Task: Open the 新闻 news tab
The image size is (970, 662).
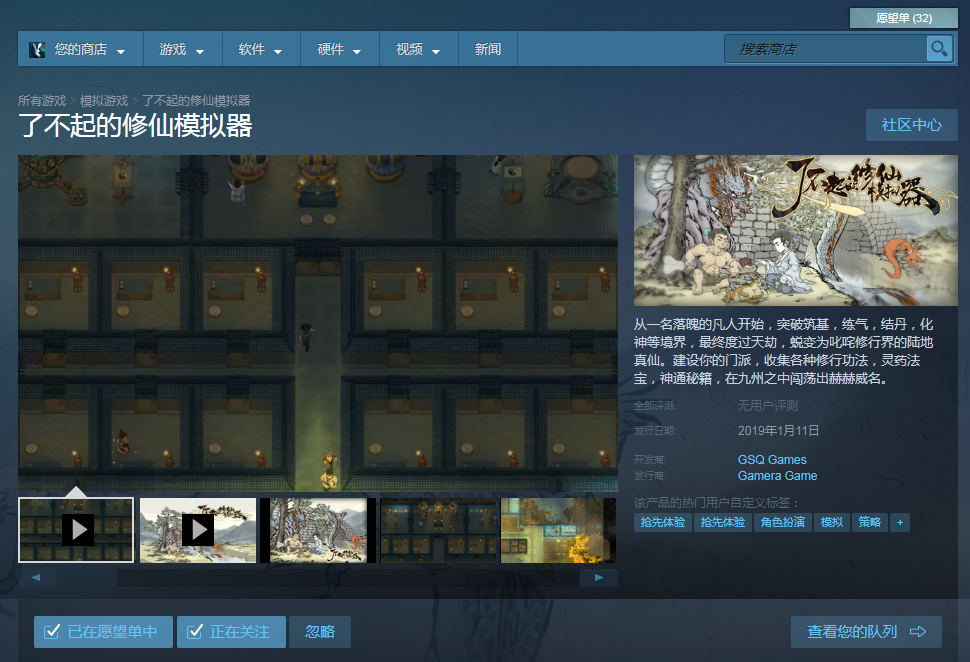Action: point(487,49)
